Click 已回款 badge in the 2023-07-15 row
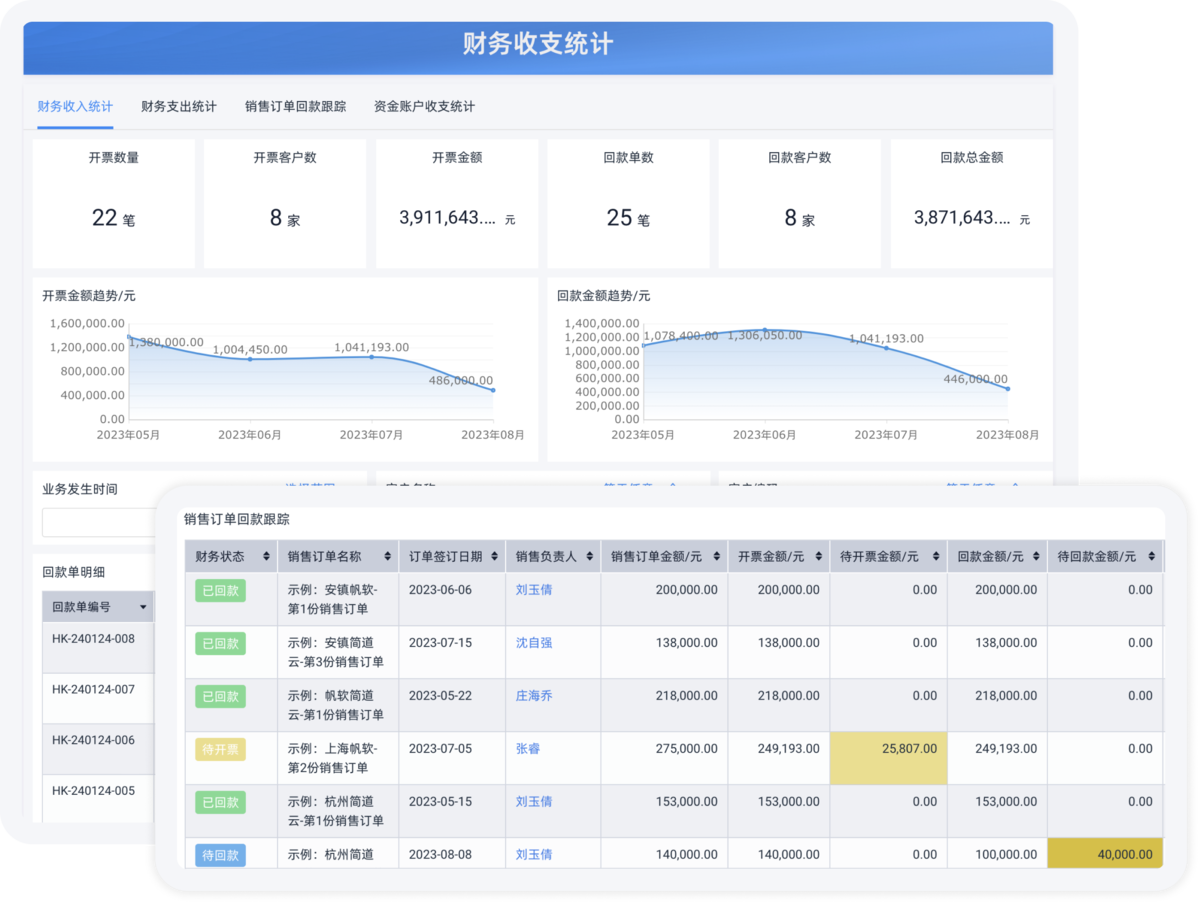 (220, 643)
